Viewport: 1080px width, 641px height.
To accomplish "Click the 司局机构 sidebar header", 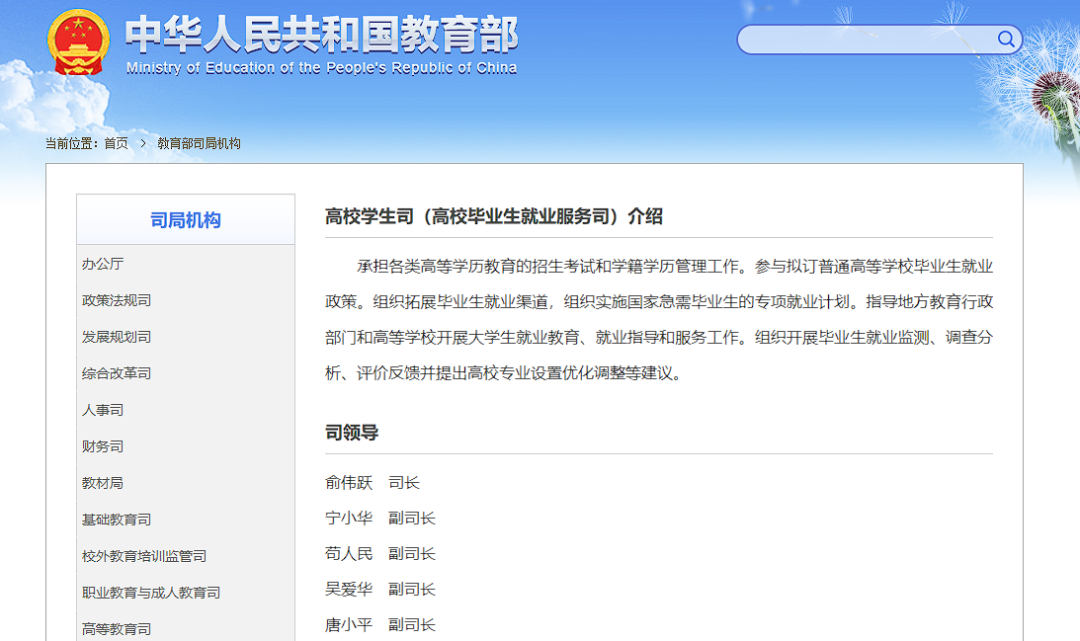I will [x=185, y=220].
